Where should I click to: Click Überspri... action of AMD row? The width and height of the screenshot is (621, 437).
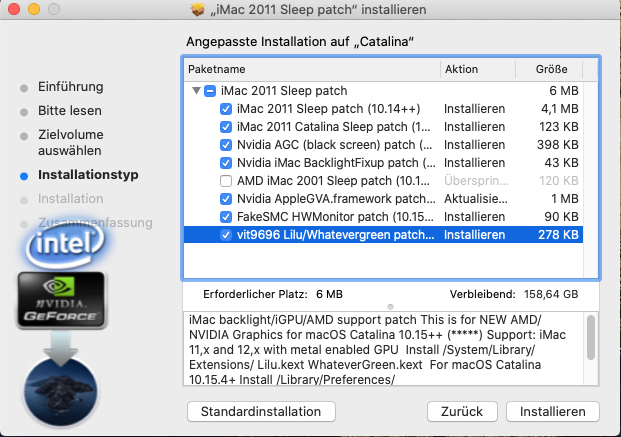(476, 181)
